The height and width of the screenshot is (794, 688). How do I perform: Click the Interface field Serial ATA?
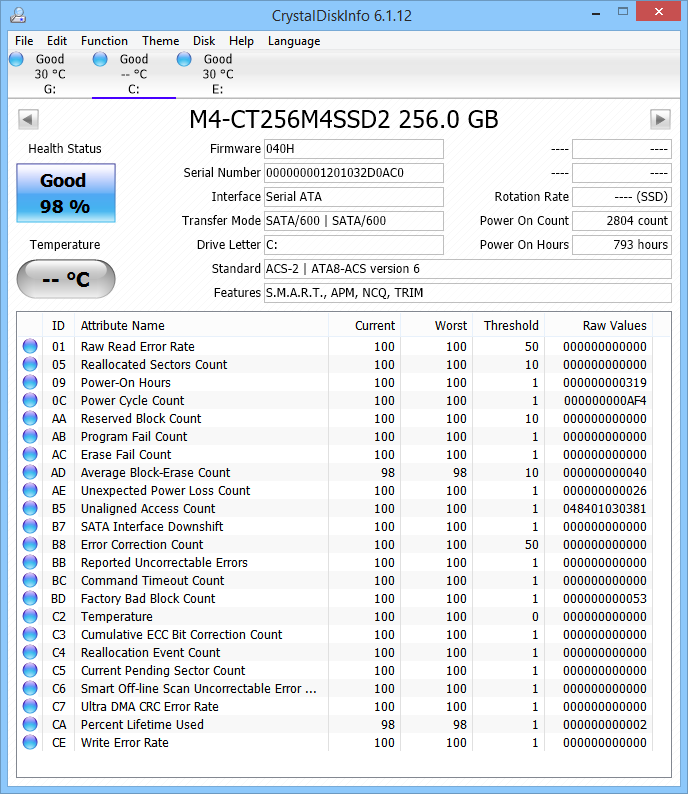click(x=354, y=196)
